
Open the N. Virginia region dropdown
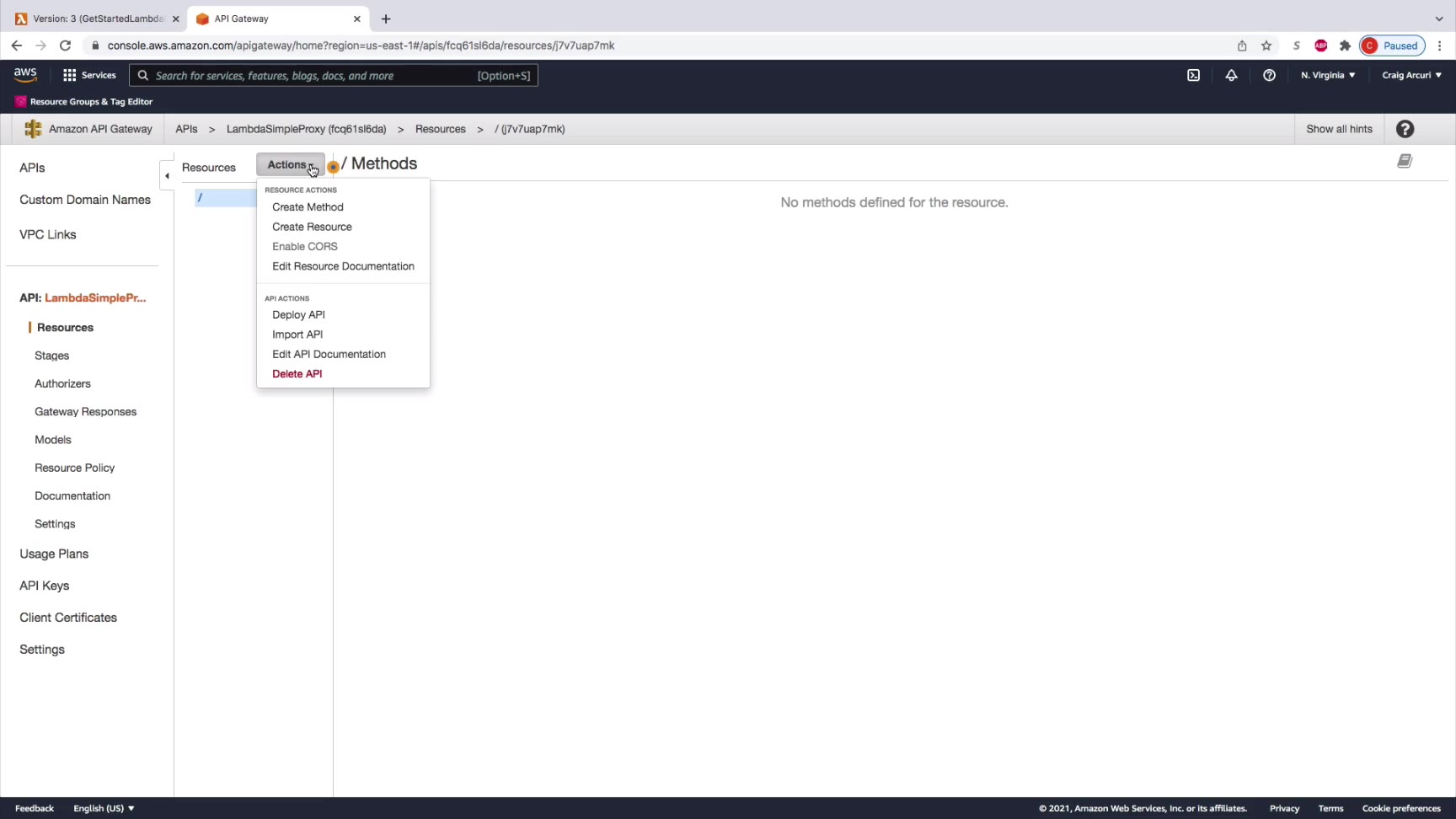pyautogui.click(x=1328, y=75)
